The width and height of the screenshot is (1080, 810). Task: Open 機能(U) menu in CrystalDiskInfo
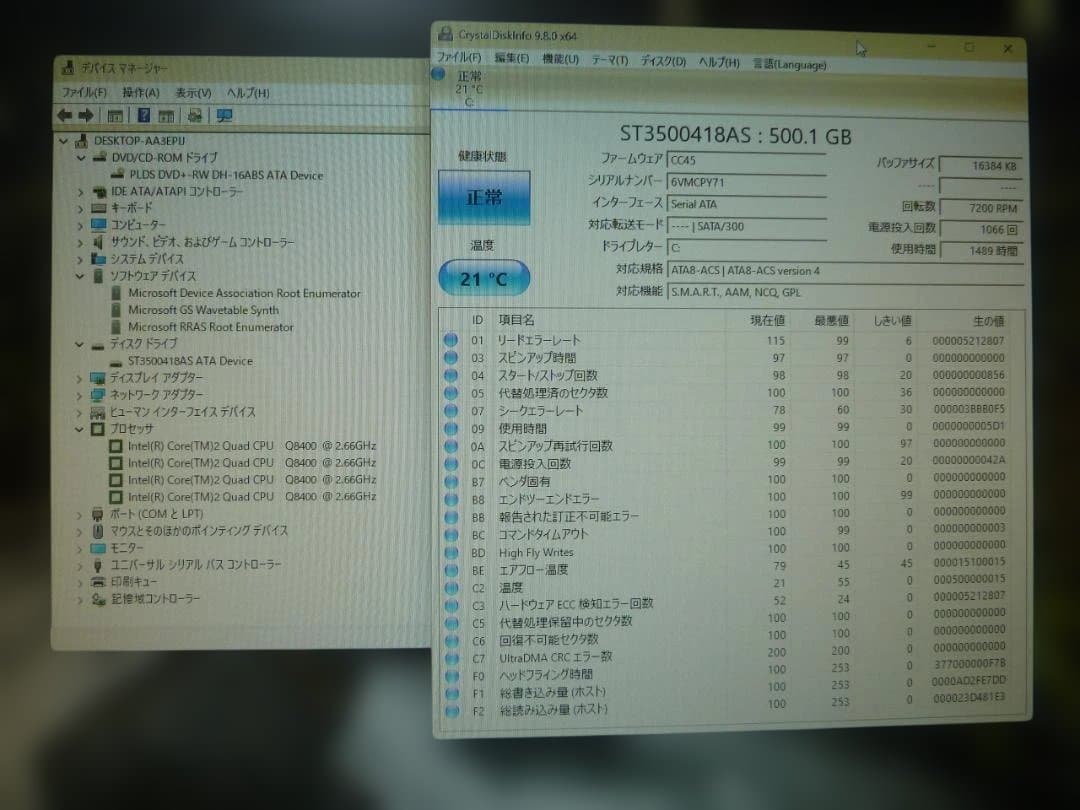tap(560, 59)
